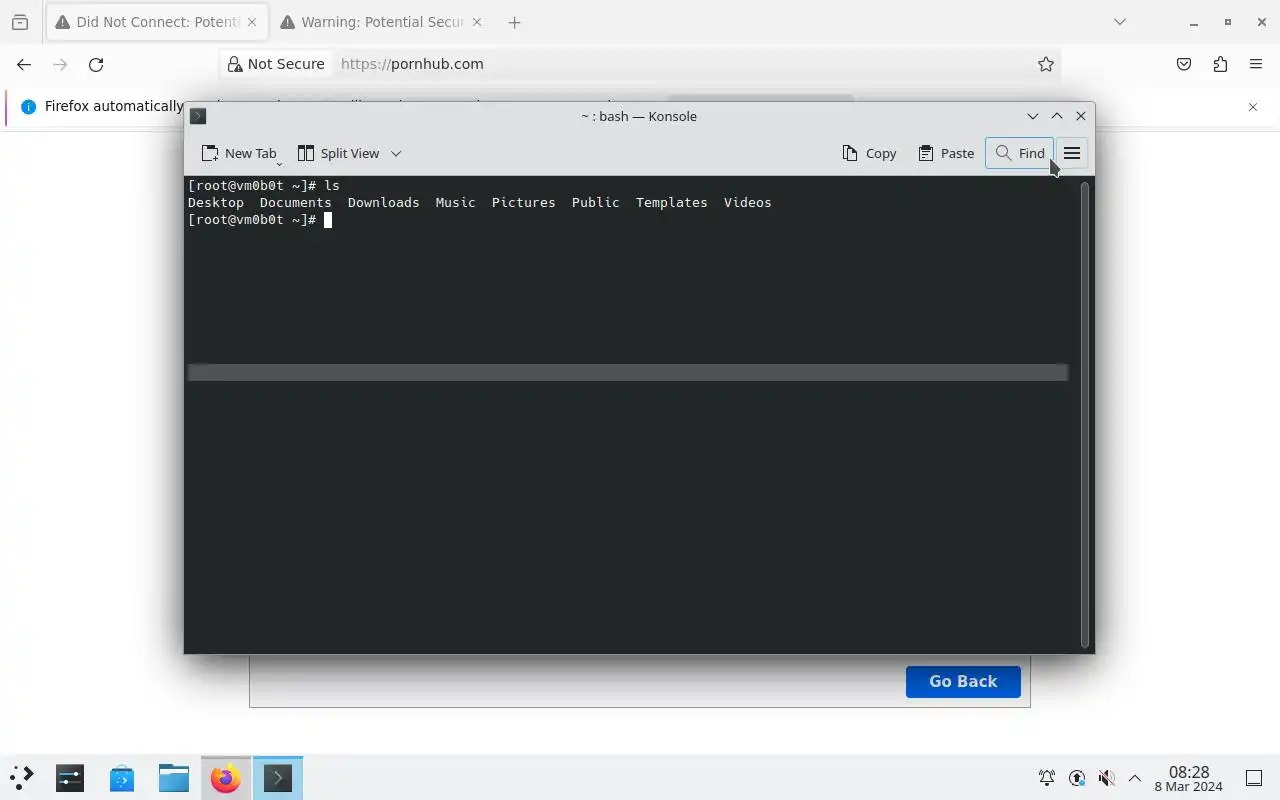The image size is (1280, 800).
Task: Click Konsole's keep-above chevron button
Action: (1057, 116)
